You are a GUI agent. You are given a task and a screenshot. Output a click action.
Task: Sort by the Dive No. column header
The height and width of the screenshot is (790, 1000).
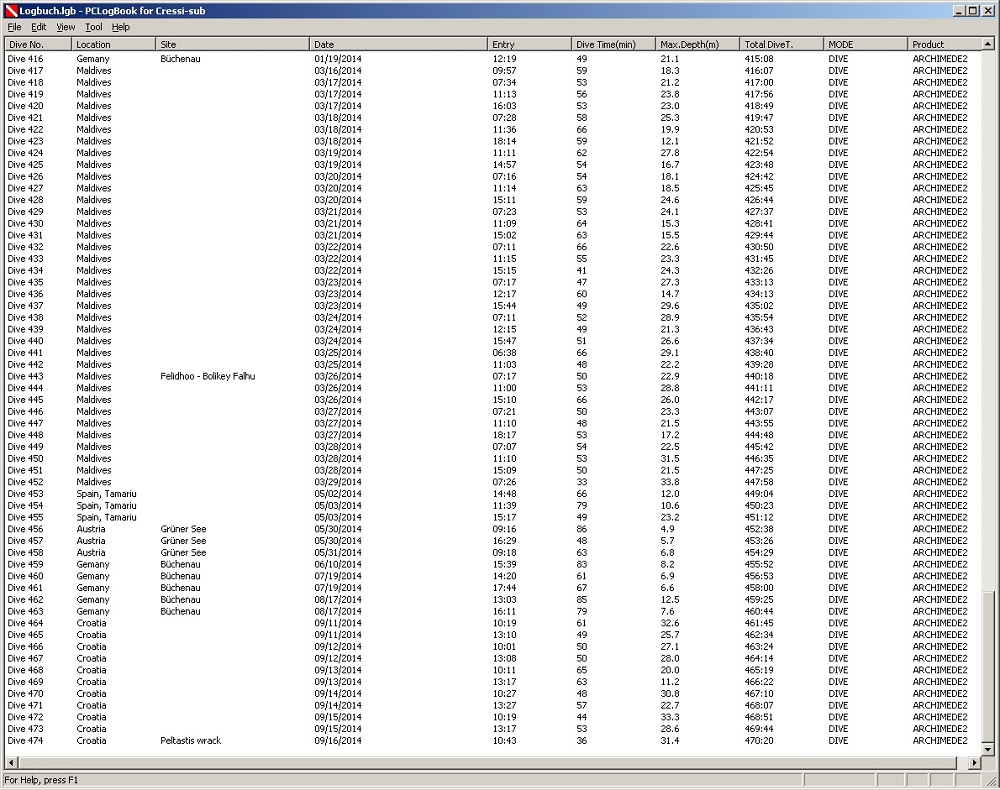38,44
